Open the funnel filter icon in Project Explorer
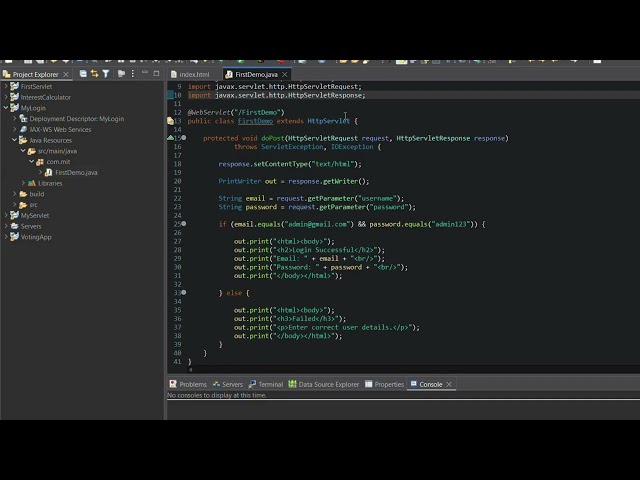 (x=106, y=73)
